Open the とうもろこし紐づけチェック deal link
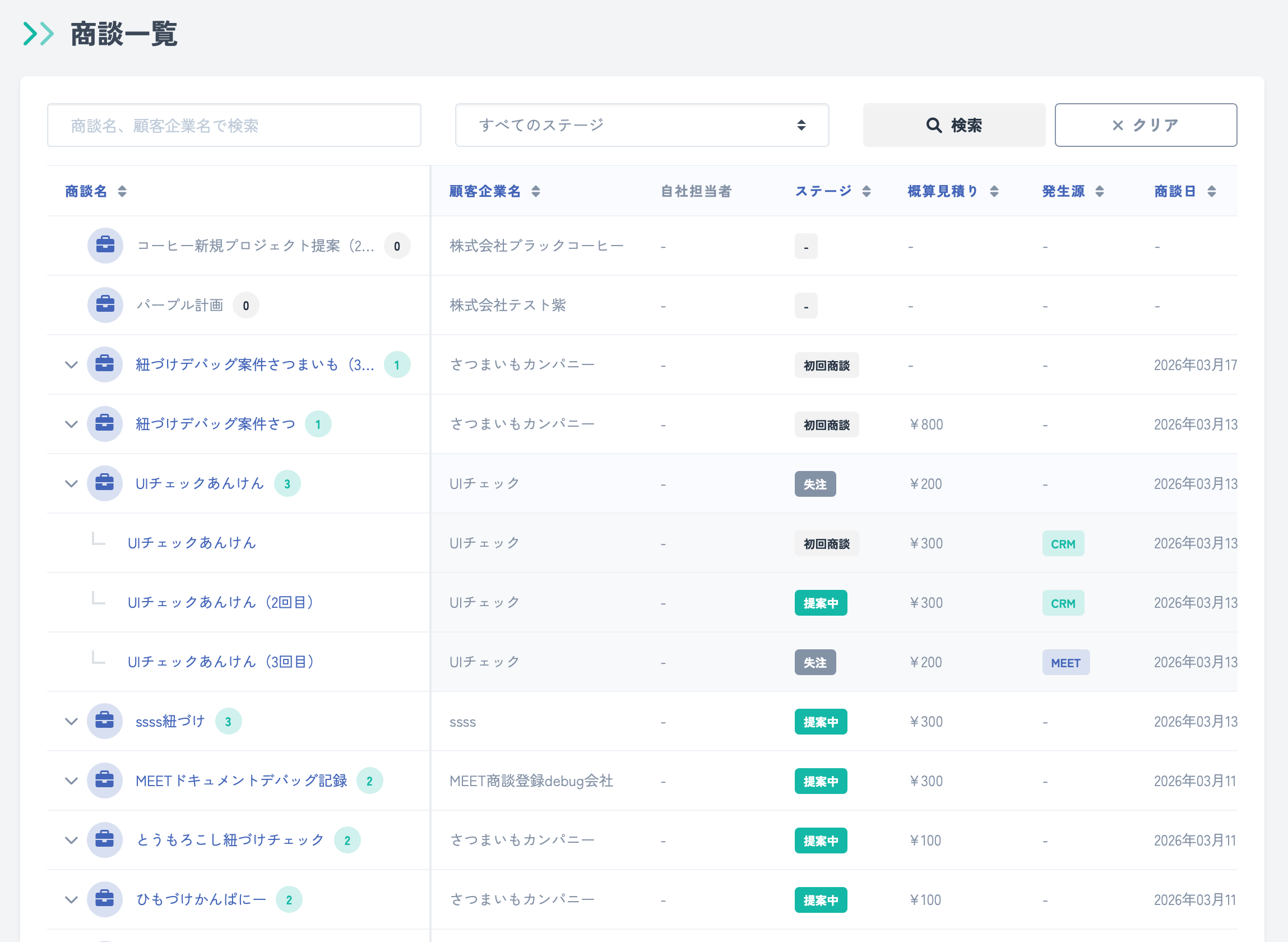Image resolution: width=1288 pixels, height=942 pixels. [x=230, y=840]
